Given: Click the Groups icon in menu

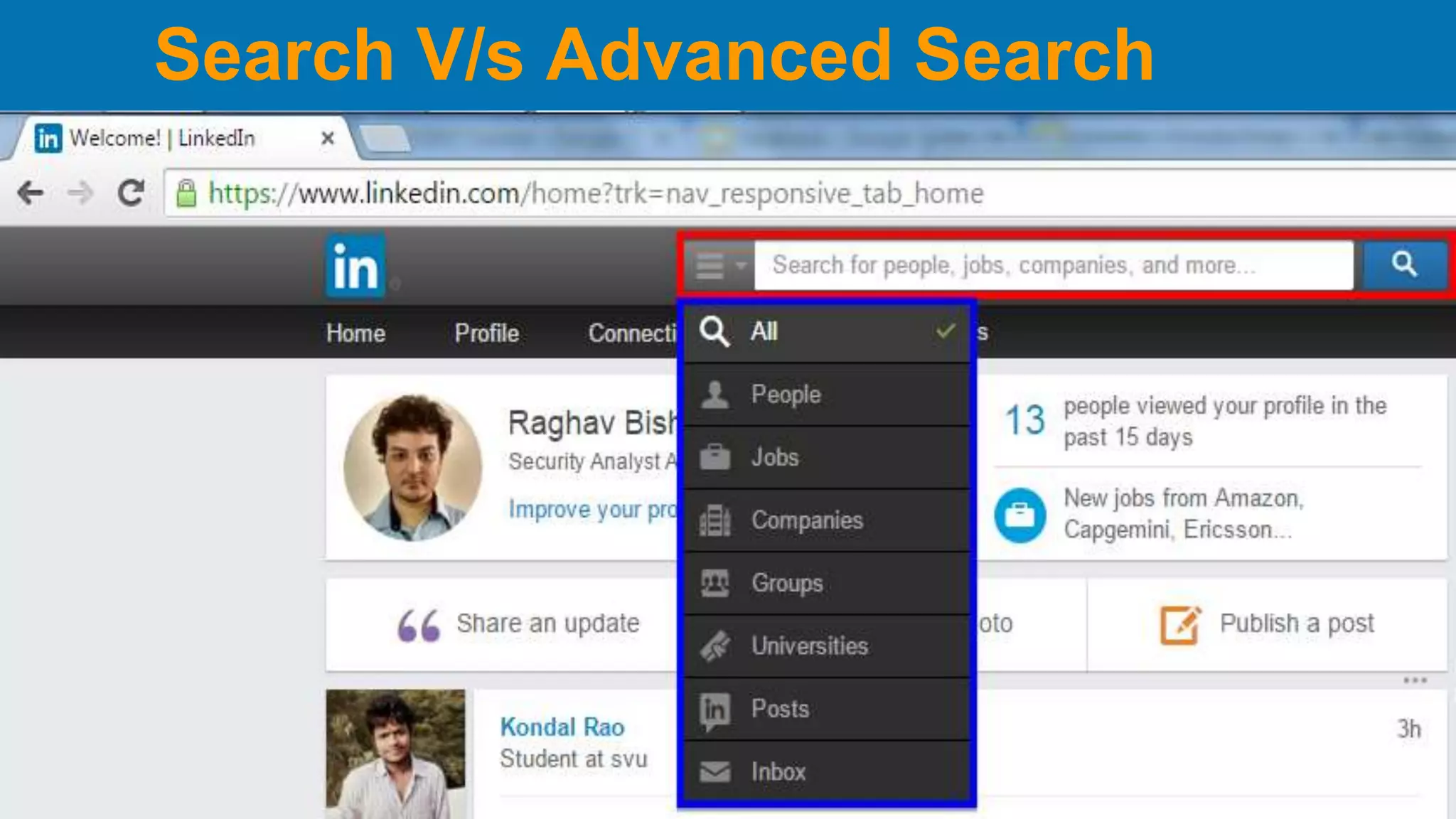Looking at the screenshot, I should tap(714, 583).
